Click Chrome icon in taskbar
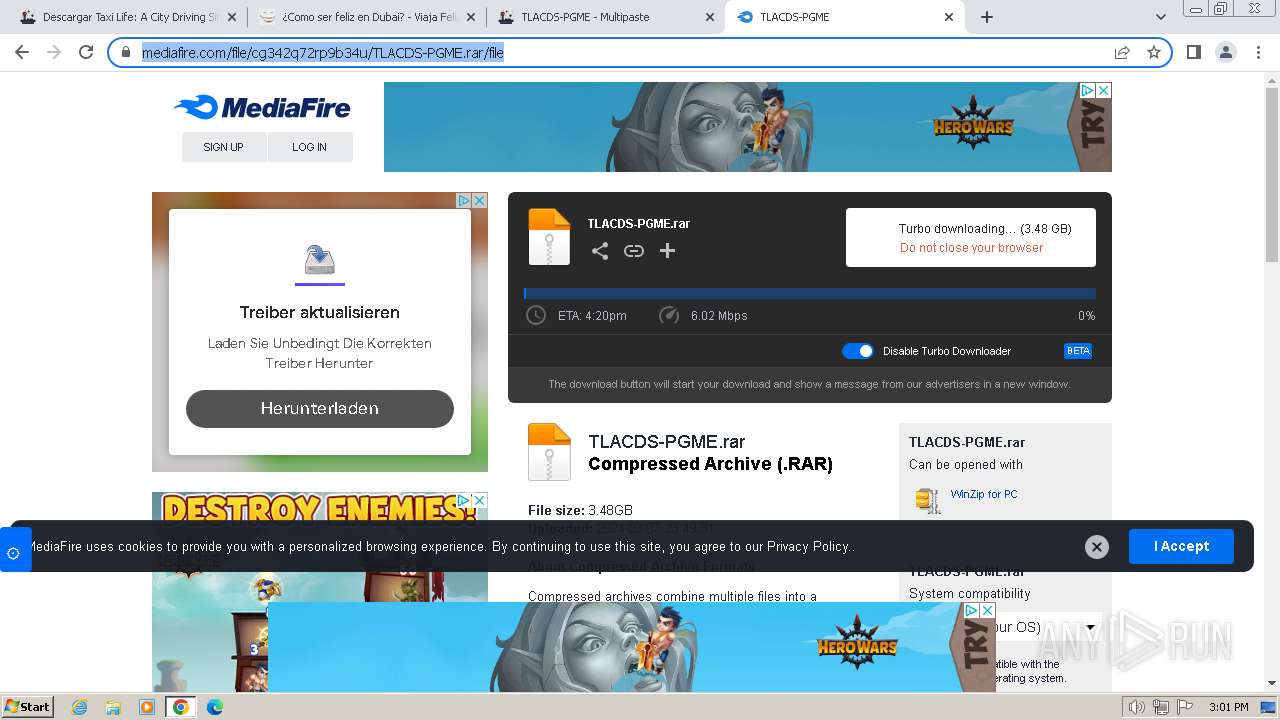Image resolution: width=1280 pixels, height=720 pixels. pyautogui.click(x=180, y=707)
